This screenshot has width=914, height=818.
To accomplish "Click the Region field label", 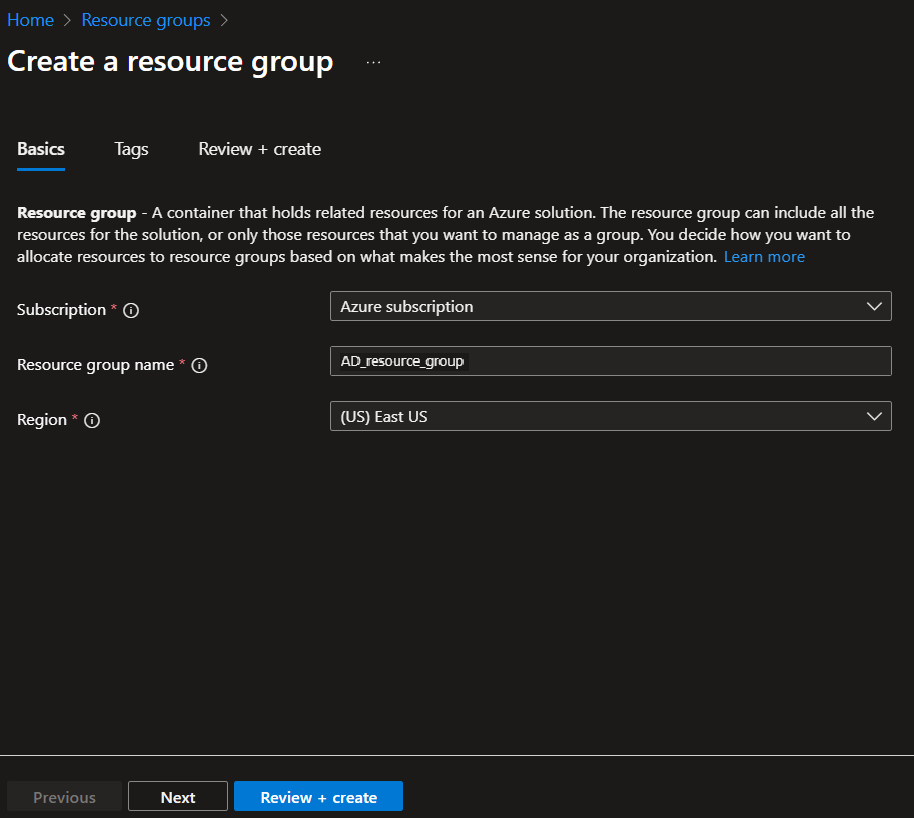I will pyautogui.click(x=41, y=420).
